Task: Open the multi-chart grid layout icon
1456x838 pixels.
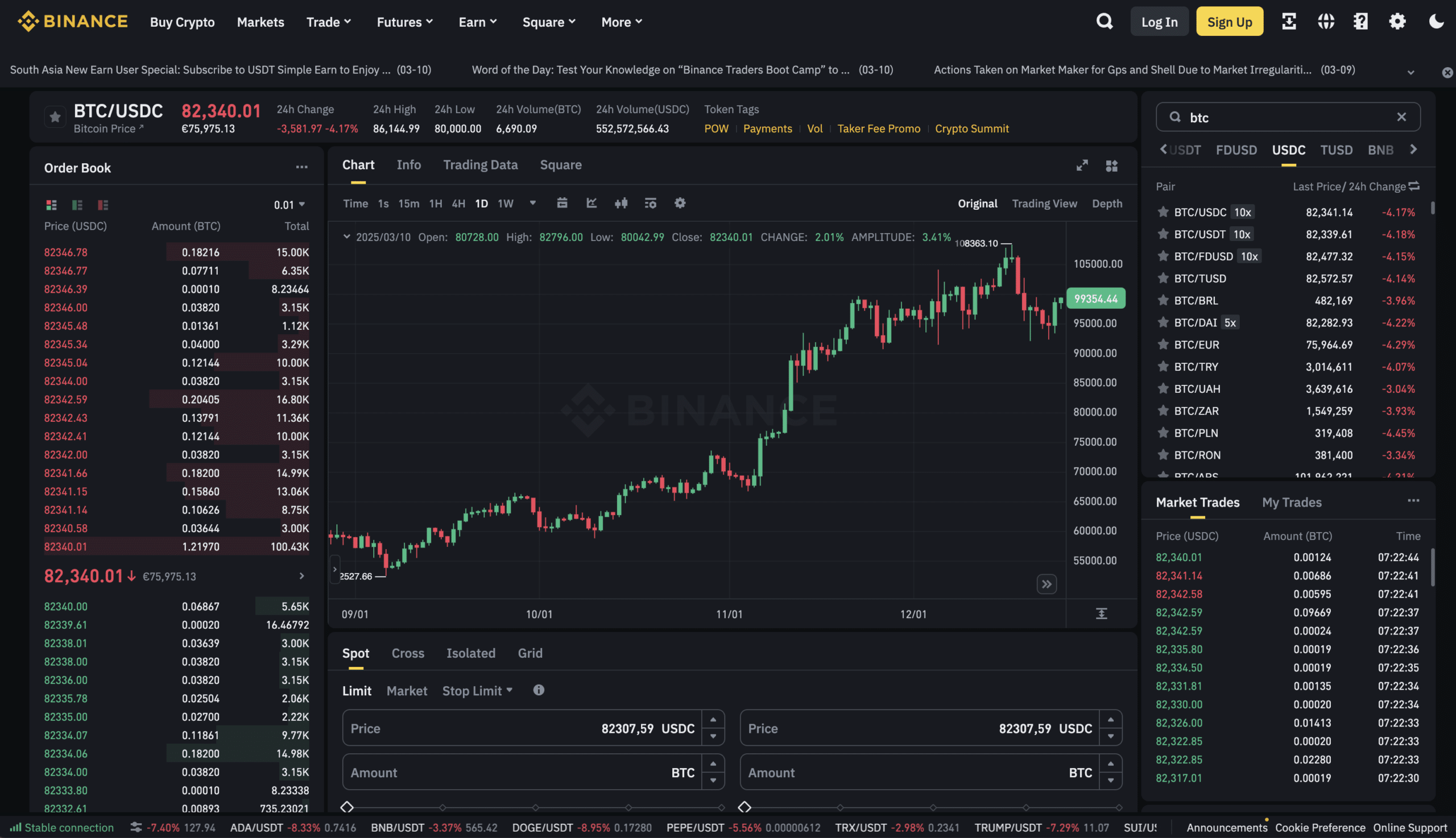Action: [x=1111, y=166]
